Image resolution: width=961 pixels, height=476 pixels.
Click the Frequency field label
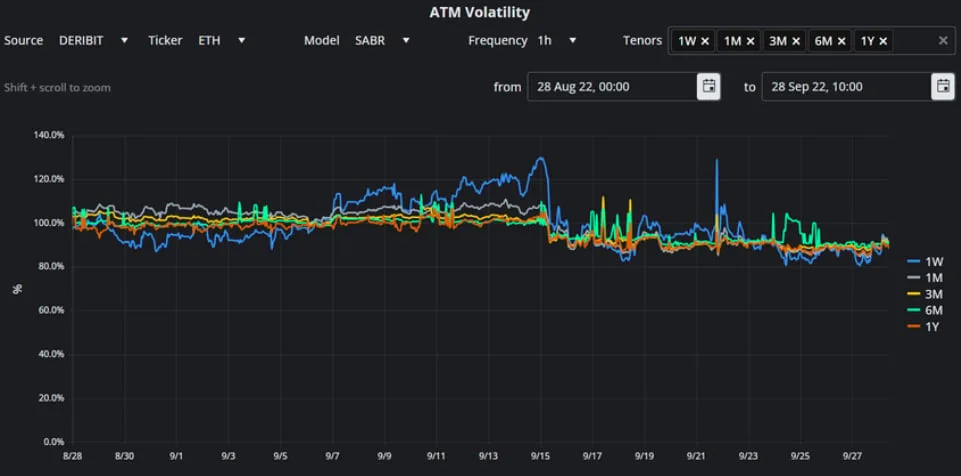tap(498, 40)
